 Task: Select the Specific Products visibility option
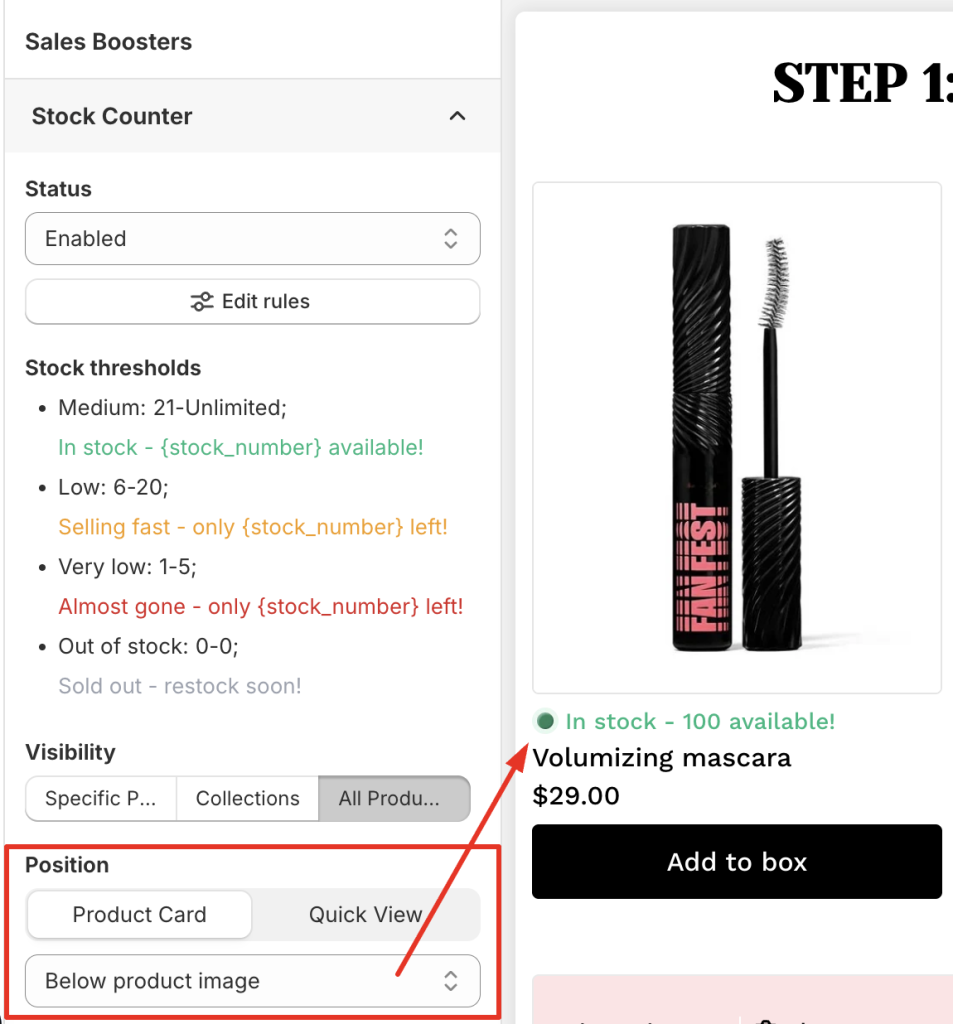pos(101,798)
